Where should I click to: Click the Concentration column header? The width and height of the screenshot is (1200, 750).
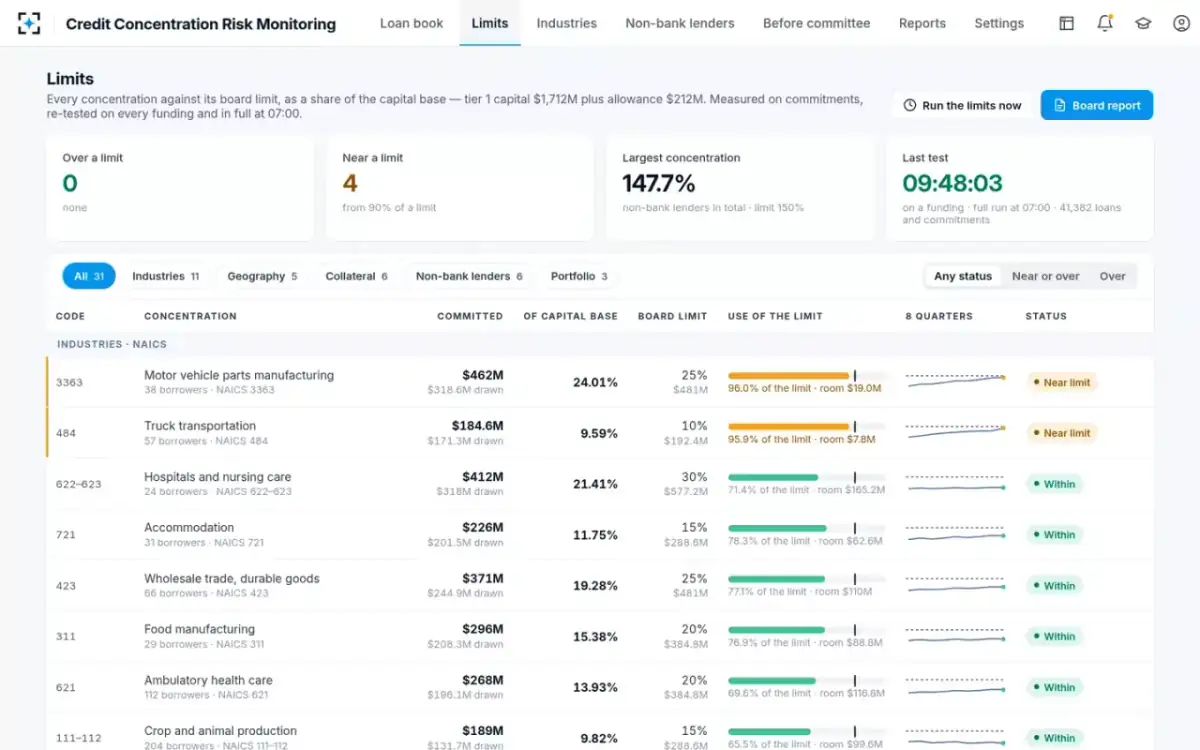(x=190, y=316)
